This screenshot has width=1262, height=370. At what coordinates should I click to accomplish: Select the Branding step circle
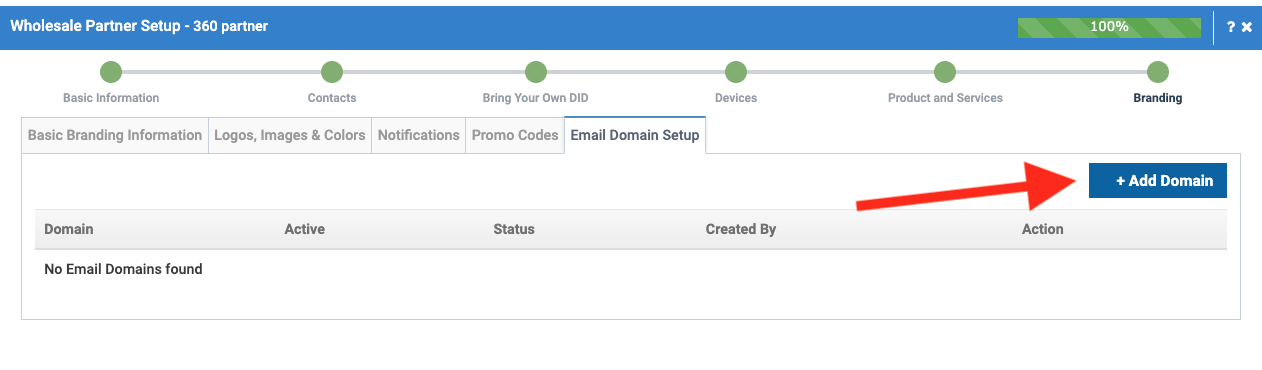tap(1158, 72)
